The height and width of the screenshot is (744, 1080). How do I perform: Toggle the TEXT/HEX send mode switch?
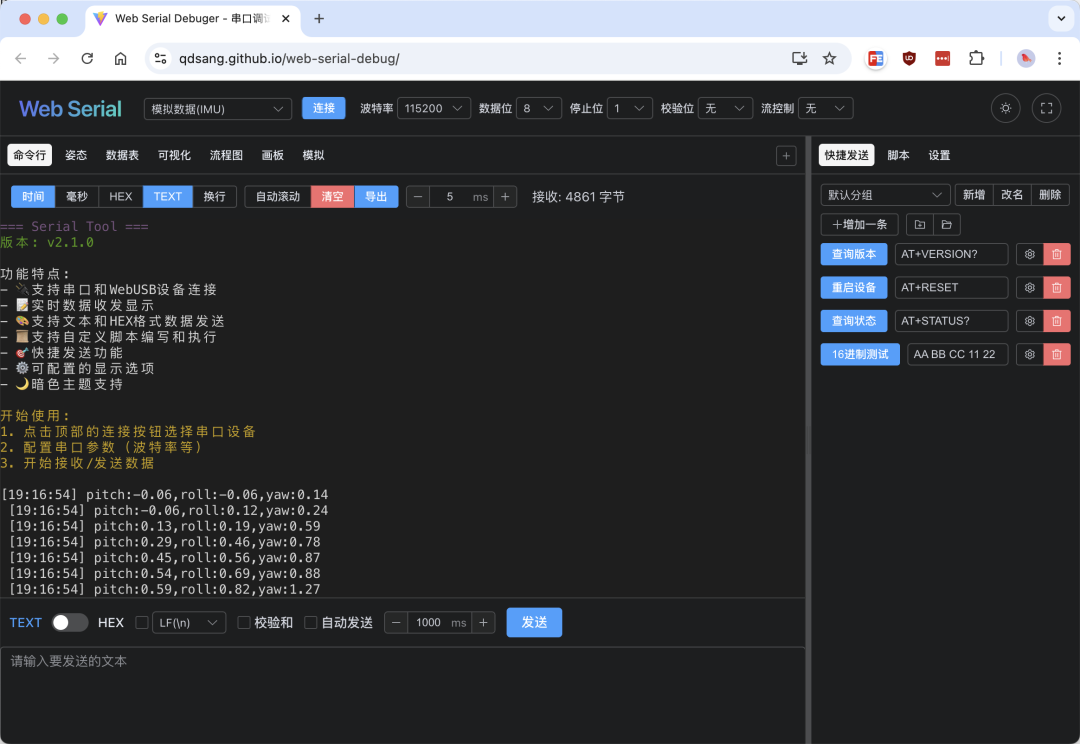70,622
